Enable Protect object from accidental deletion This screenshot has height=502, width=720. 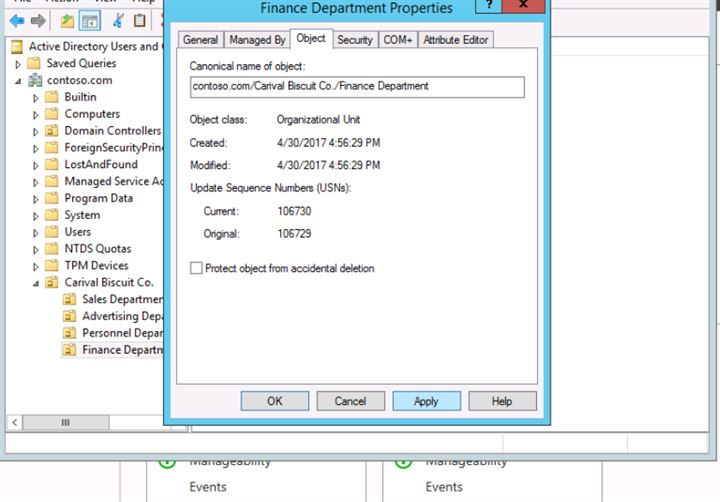(196, 268)
